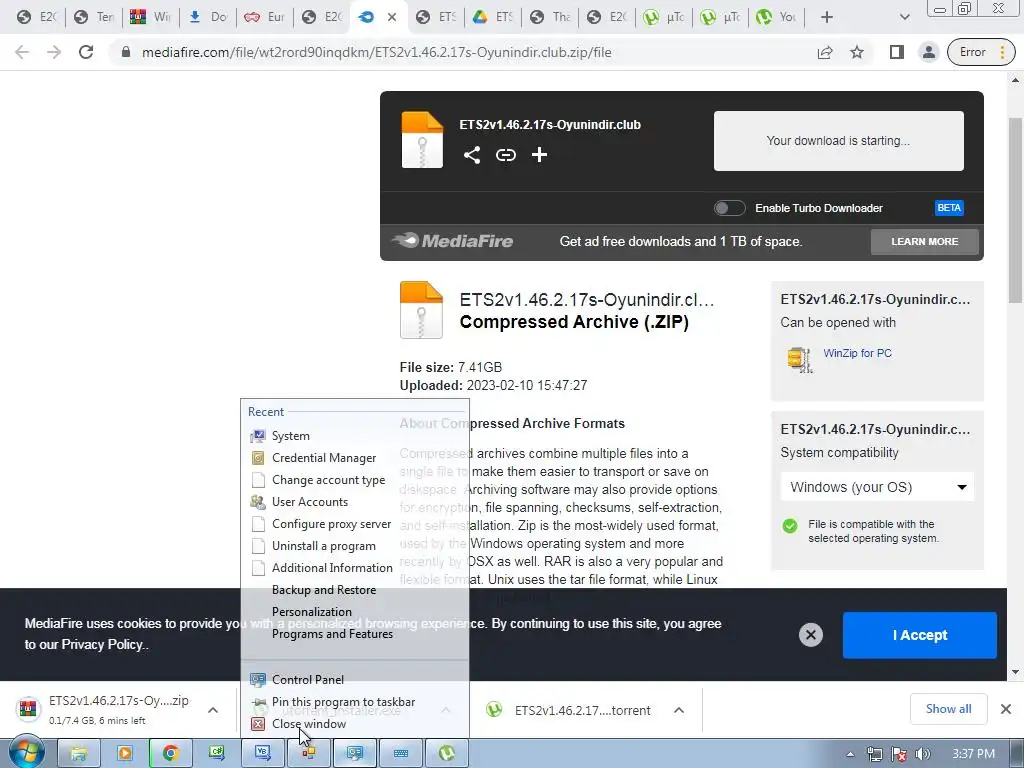Click LEARN MORE button

(924, 242)
